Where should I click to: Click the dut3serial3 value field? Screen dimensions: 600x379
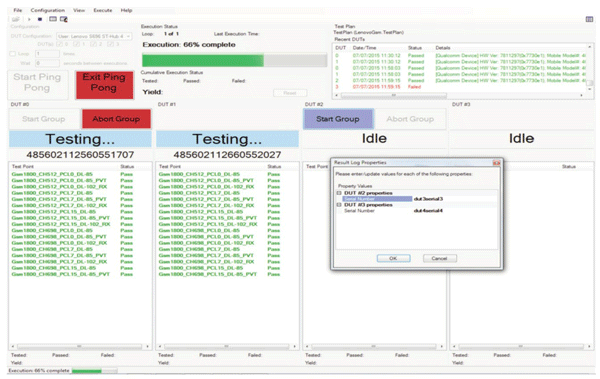tap(455, 199)
